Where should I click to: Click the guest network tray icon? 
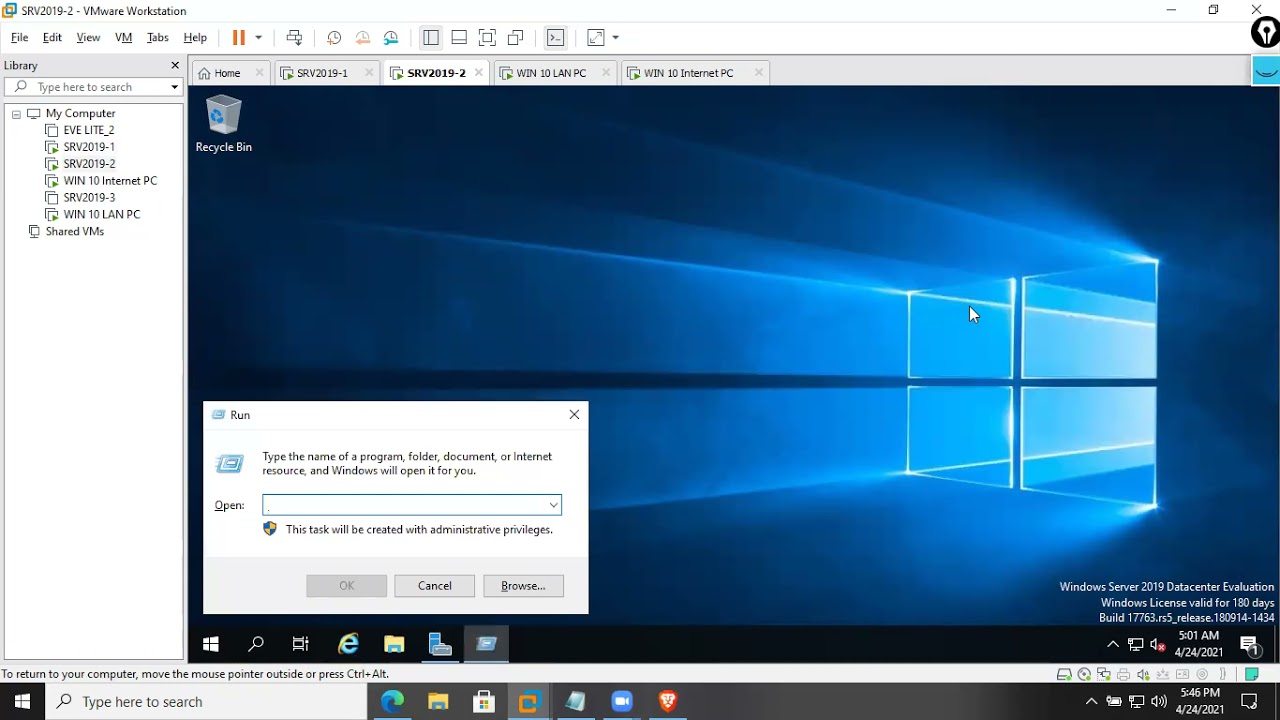tap(1136, 644)
